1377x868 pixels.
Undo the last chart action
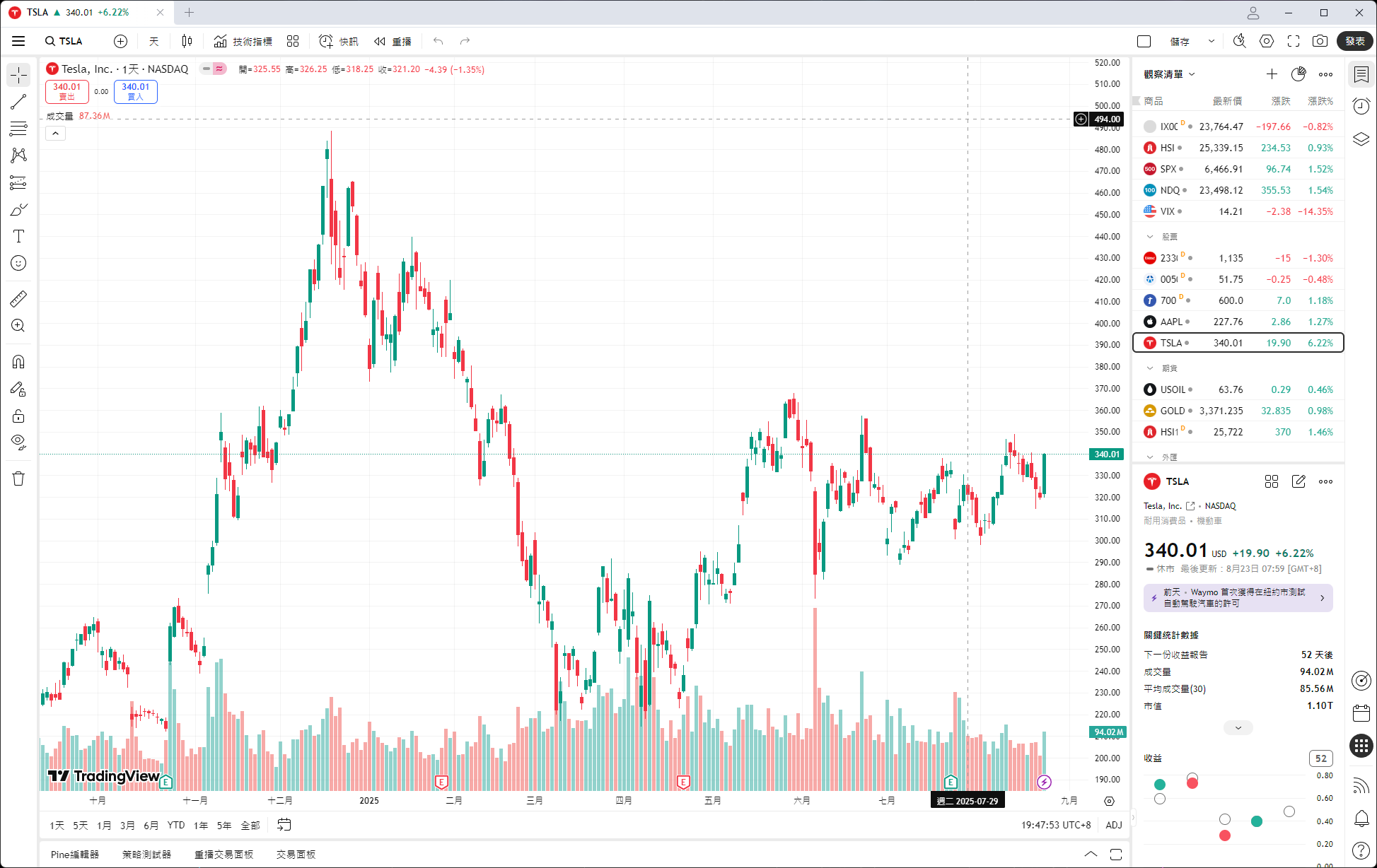[438, 41]
